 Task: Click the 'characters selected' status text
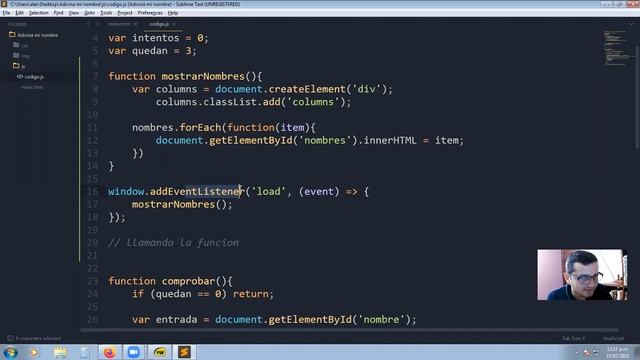38,338
